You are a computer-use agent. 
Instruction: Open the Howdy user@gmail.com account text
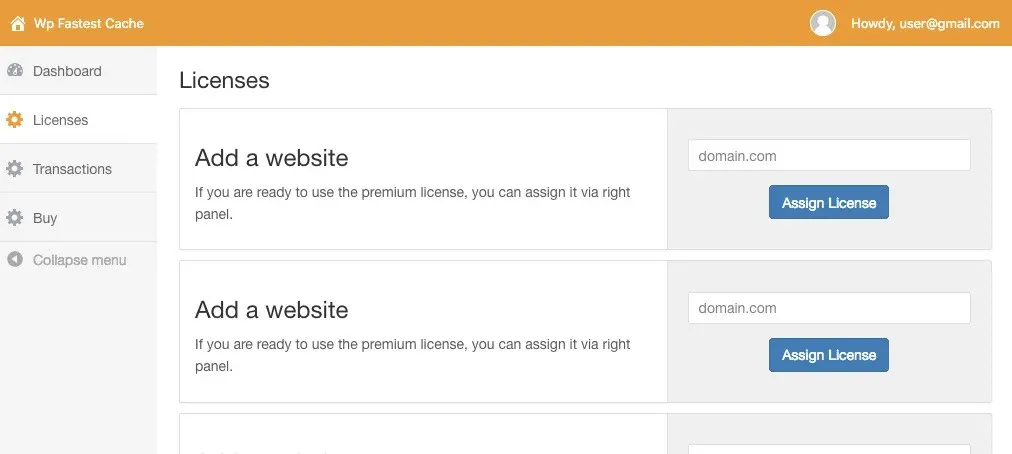(925, 24)
